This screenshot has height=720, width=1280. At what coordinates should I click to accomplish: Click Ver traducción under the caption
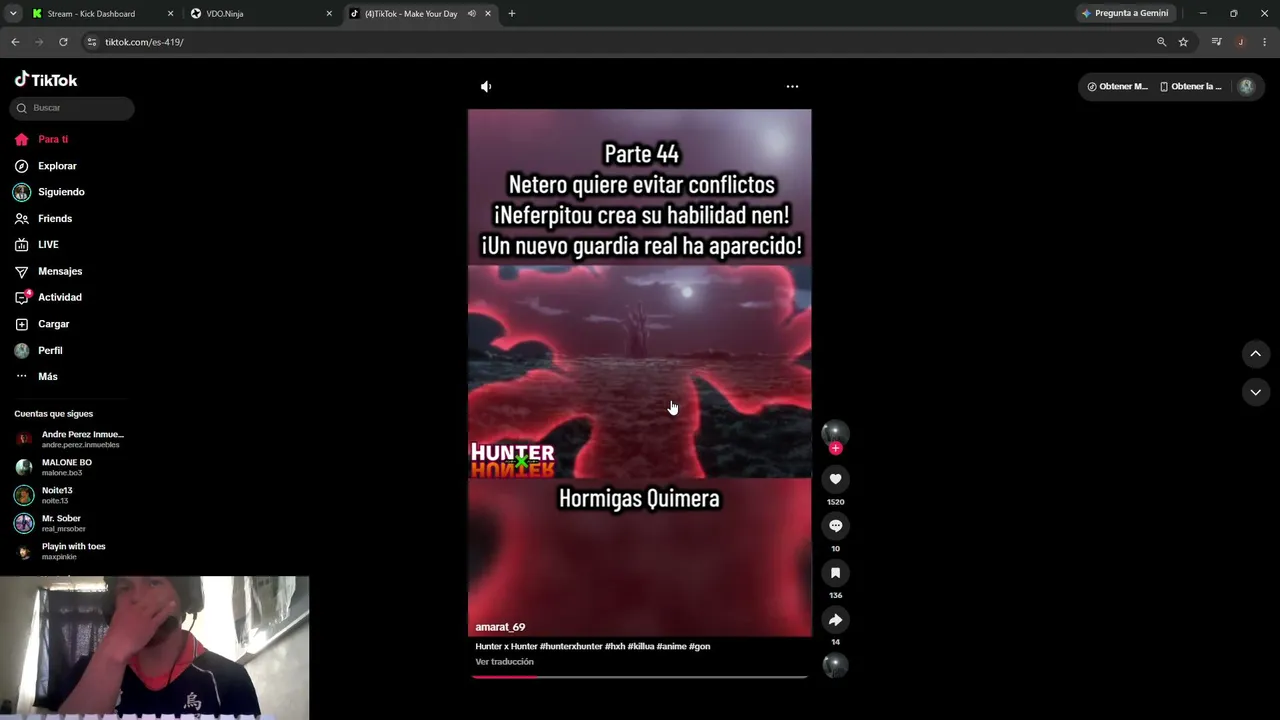(x=504, y=662)
